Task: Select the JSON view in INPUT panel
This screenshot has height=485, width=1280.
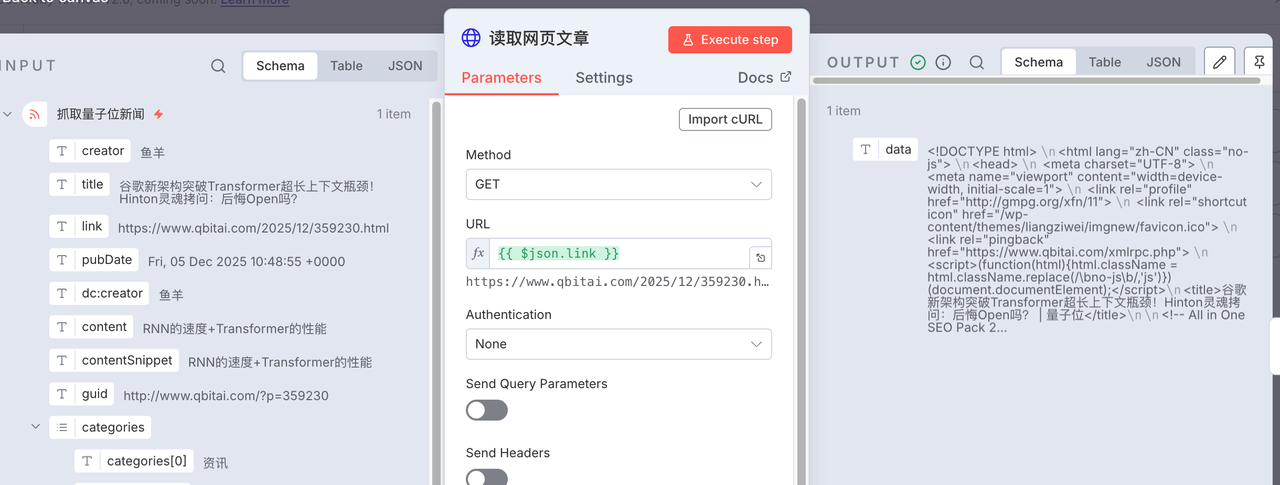Action: (x=405, y=66)
